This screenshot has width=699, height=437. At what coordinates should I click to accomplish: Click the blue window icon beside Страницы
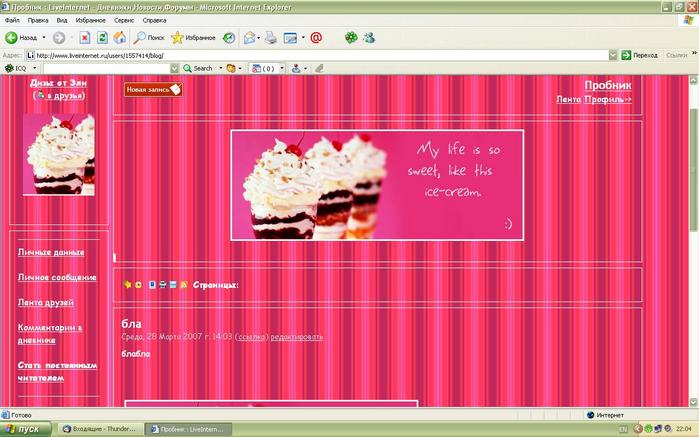173,284
